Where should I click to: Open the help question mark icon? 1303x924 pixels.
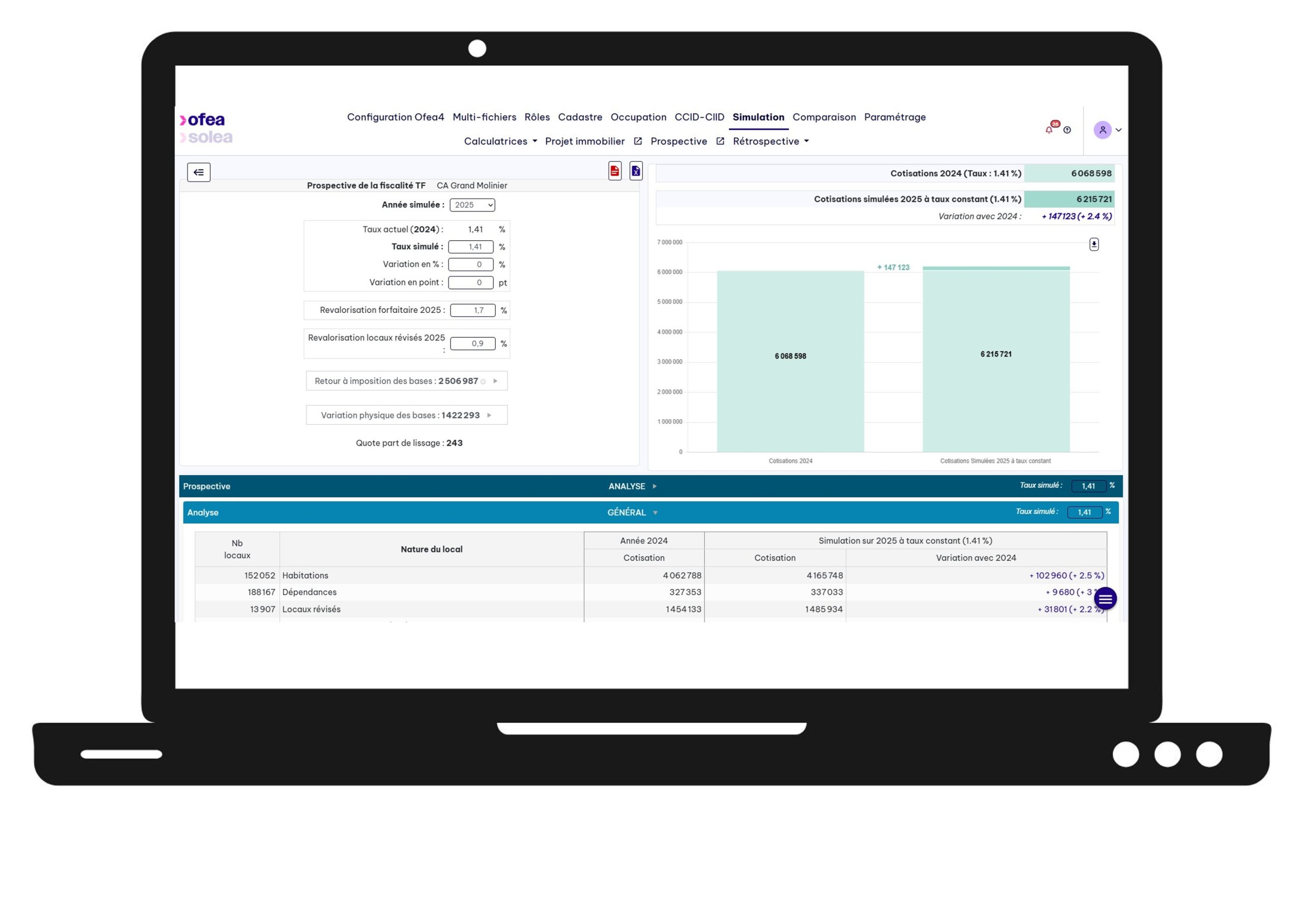pos(1067,130)
